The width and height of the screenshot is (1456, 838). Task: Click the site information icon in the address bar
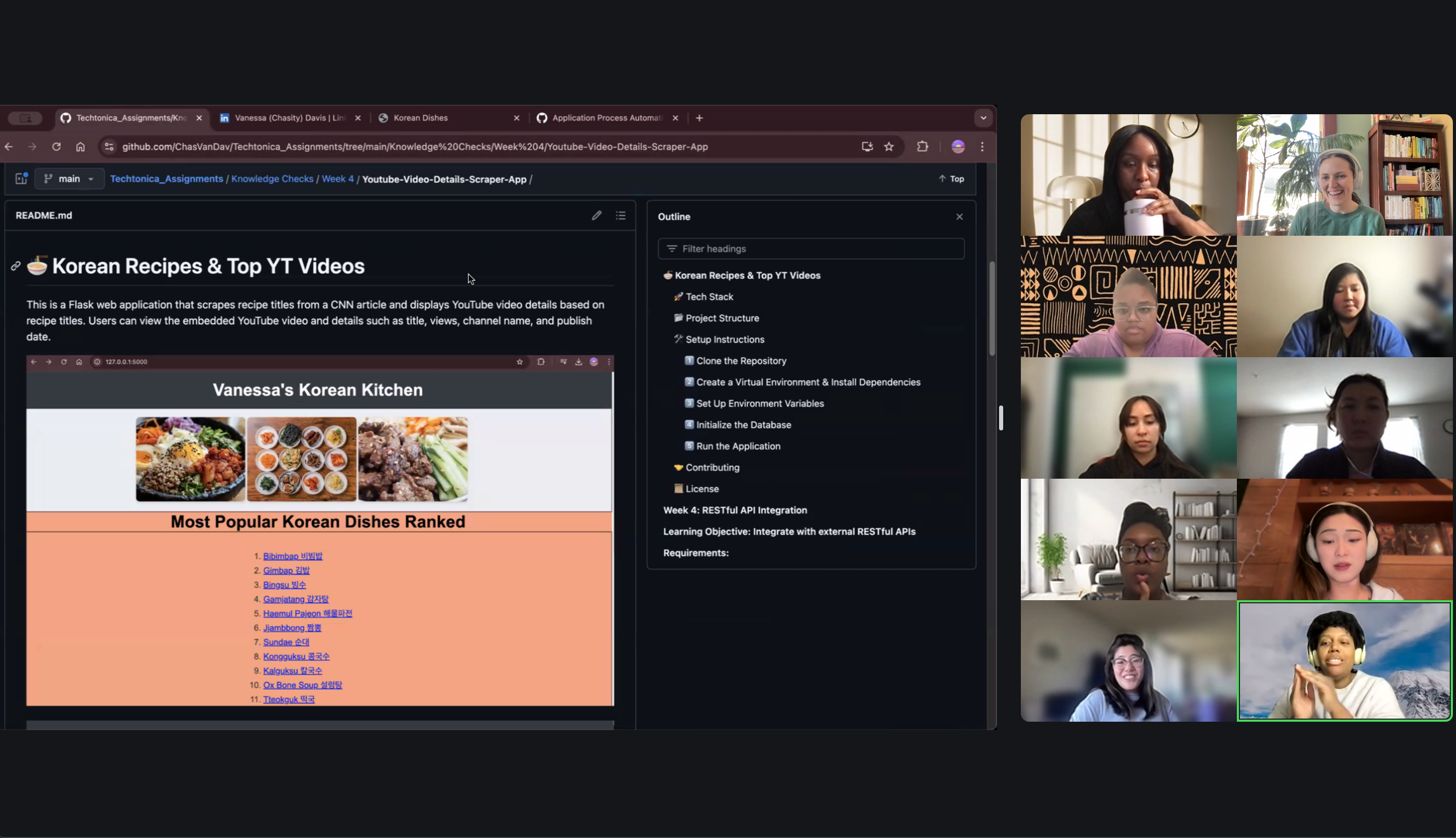109,147
